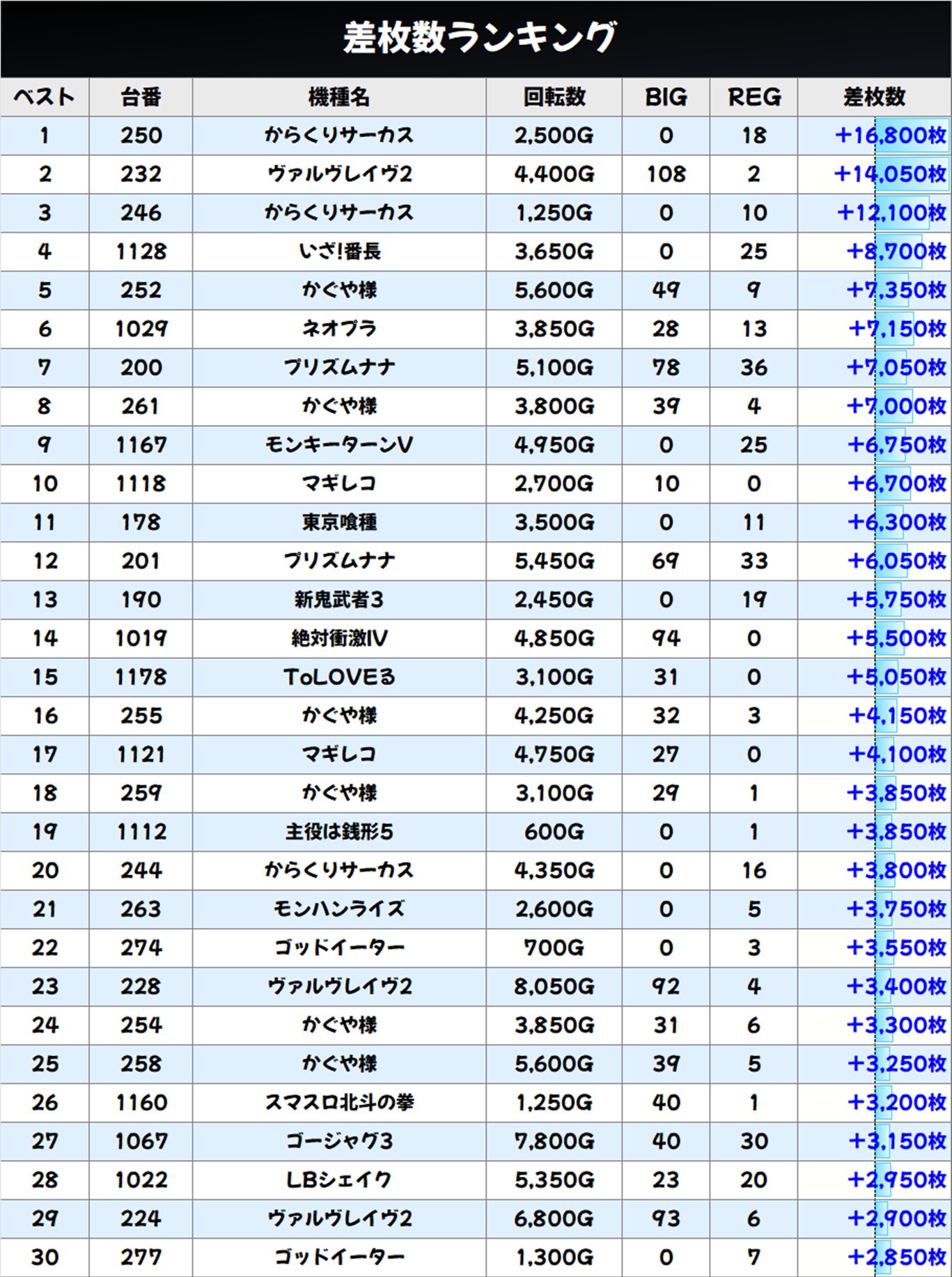The width and height of the screenshot is (952, 1277).
Task: Click the 機種名 column header
Action: pyautogui.click(x=339, y=97)
